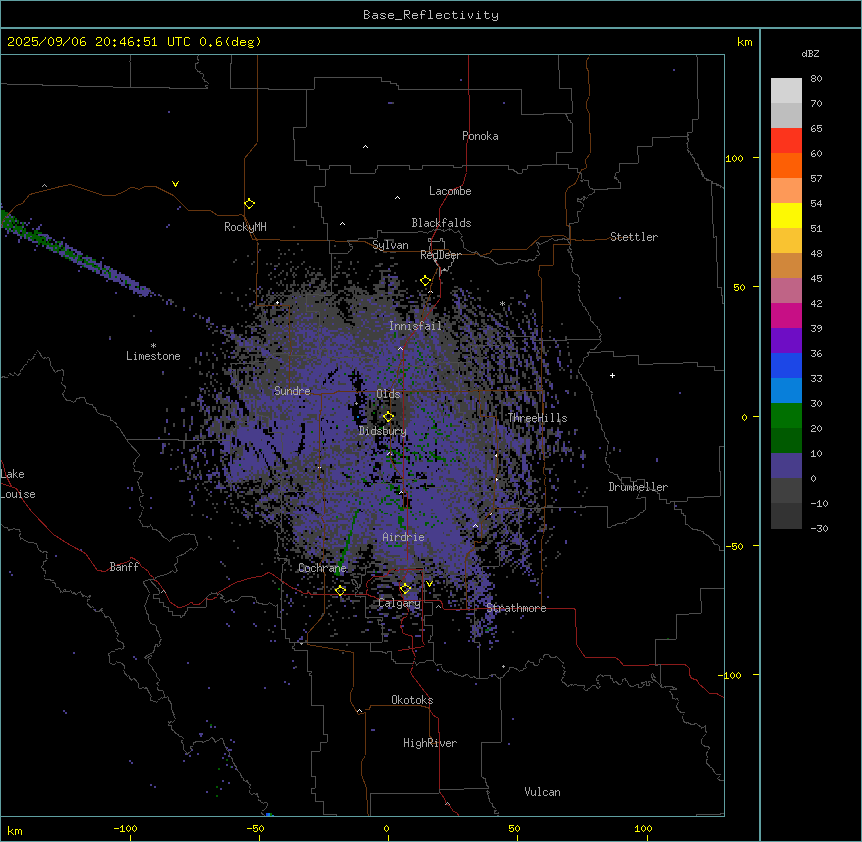Click the yellow marker above Calgary label
The width and height of the screenshot is (862, 842).
(x=405, y=589)
